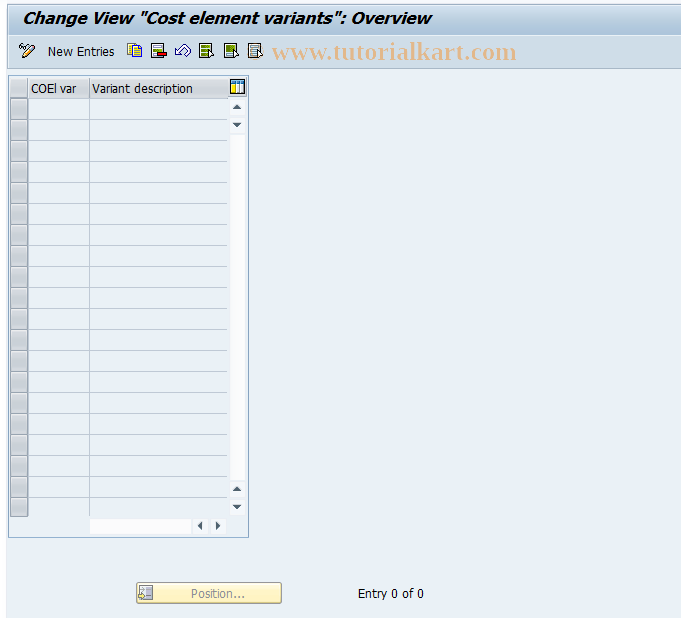Click the Delete entry icon
681x618 pixels.
point(159,51)
